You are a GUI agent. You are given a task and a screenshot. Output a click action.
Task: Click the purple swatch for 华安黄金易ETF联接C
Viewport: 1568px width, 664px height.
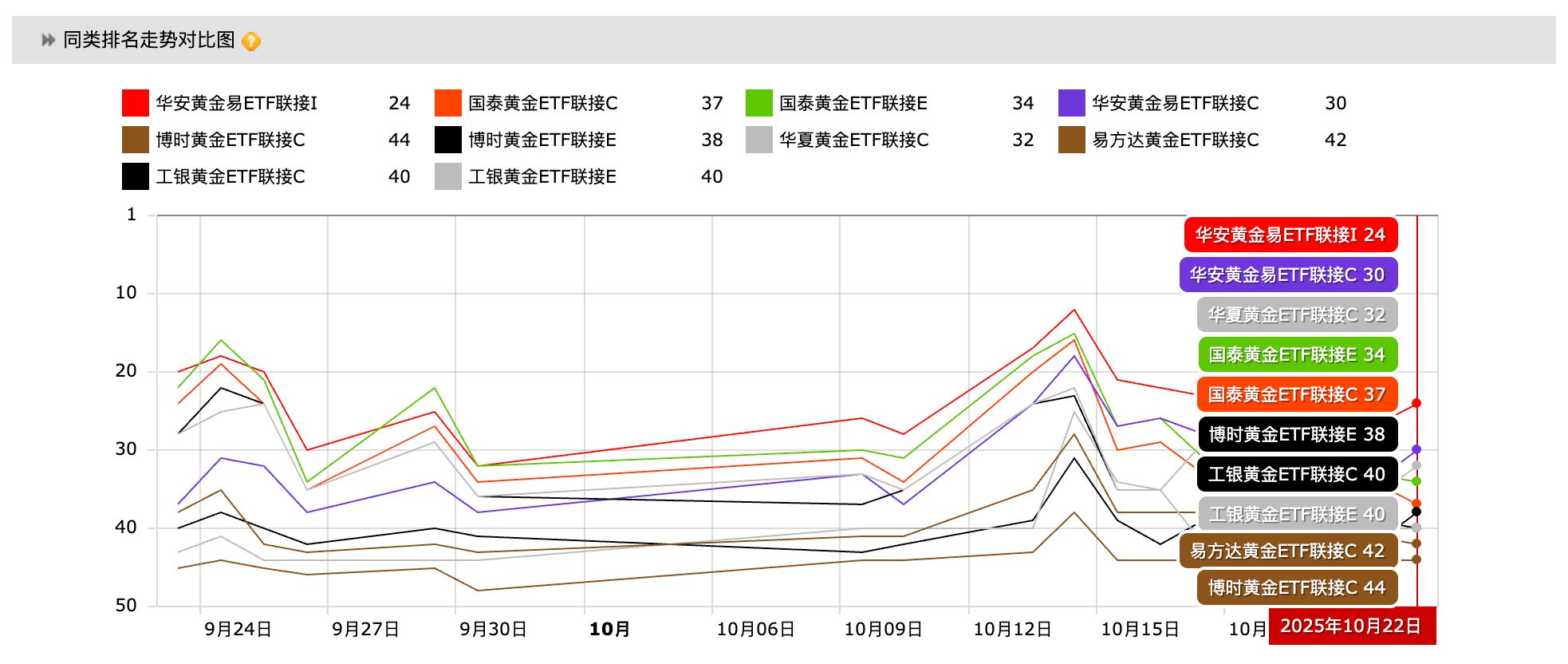1072,103
